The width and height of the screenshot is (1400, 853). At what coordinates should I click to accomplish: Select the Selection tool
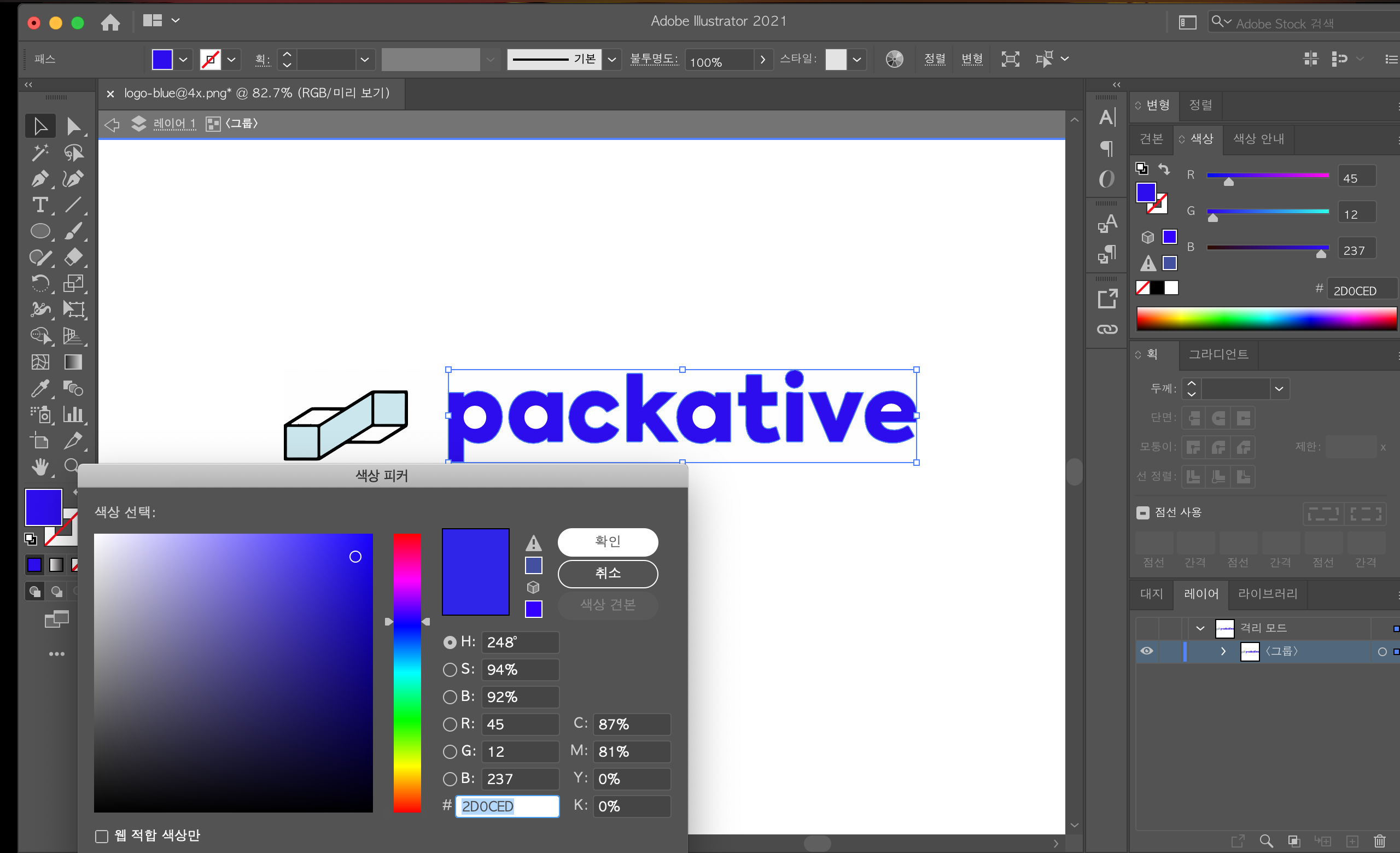(40, 126)
